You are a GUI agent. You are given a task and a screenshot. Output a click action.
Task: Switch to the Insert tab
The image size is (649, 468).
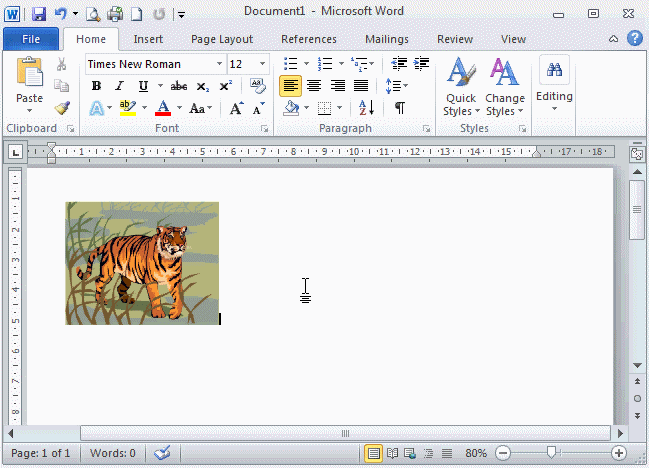click(148, 39)
